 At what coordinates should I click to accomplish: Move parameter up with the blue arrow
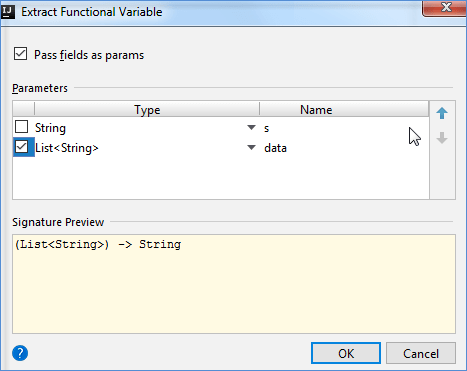pos(442,113)
